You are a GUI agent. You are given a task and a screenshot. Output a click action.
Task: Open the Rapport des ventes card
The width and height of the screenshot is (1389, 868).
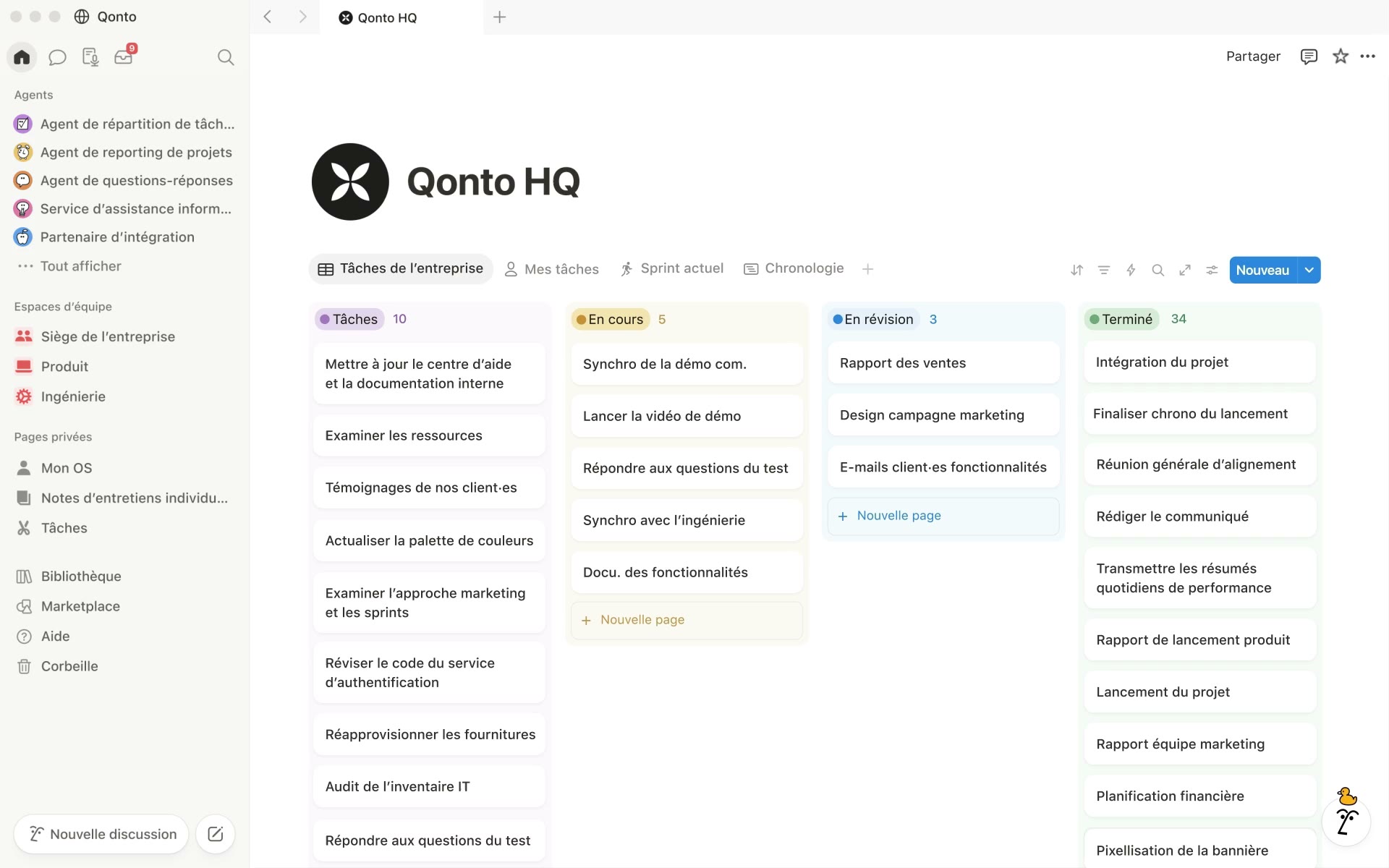943,363
